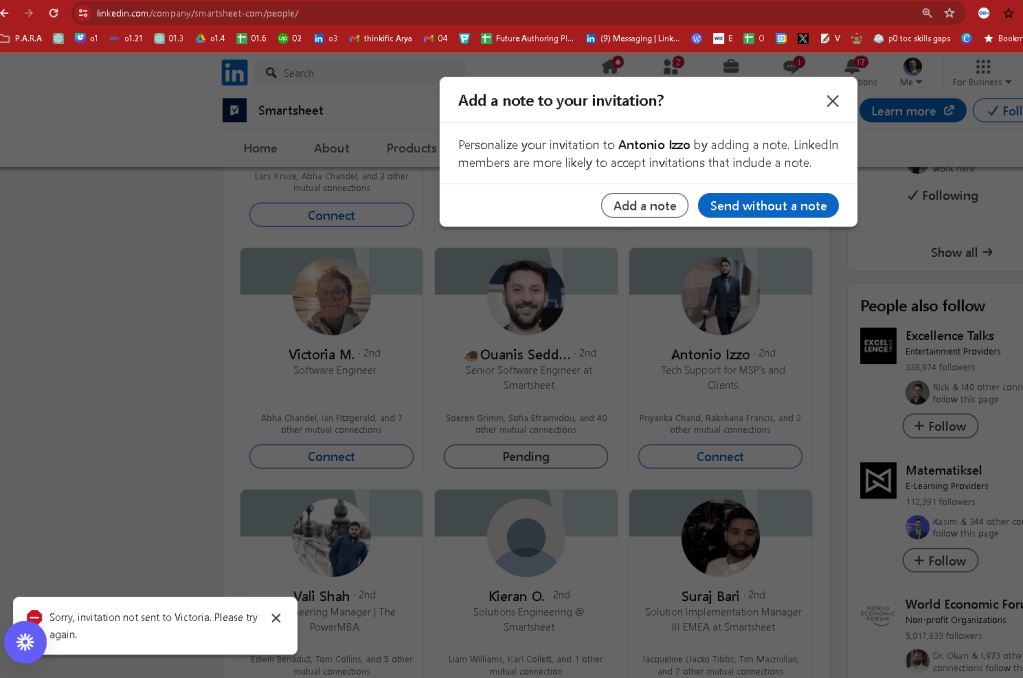Open Ouanis Sedd's profile photo
Image resolution: width=1023 pixels, height=678 pixels.
pyautogui.click(x=526, y=296)
